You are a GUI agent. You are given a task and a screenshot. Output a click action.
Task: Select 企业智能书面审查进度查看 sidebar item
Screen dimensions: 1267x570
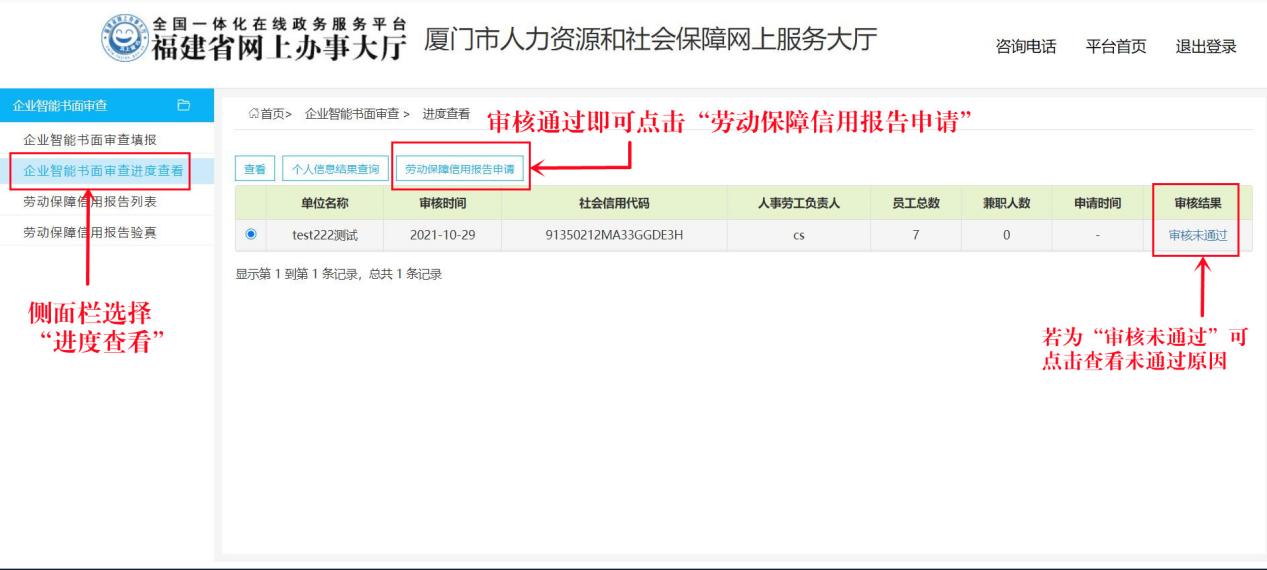point(103,170)
